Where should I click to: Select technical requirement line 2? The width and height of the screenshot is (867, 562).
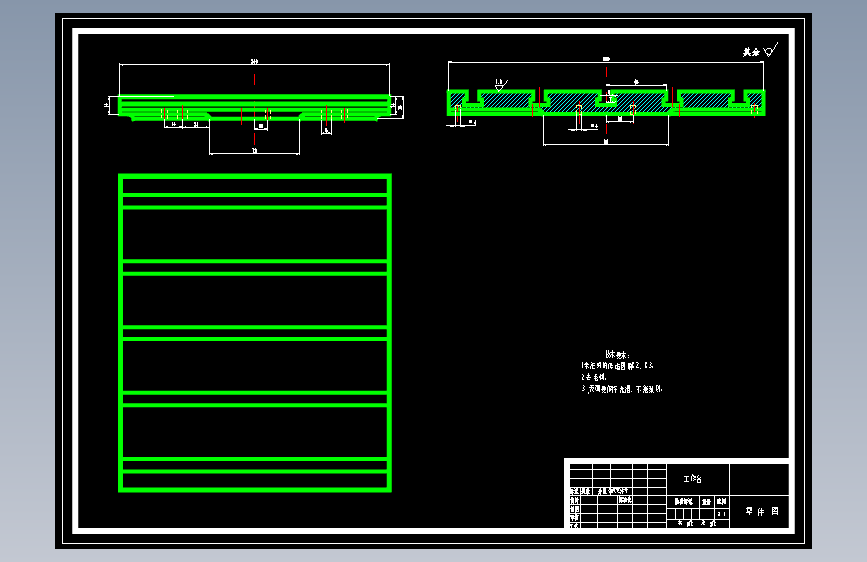pyautogui.click(x=593, y=377)
